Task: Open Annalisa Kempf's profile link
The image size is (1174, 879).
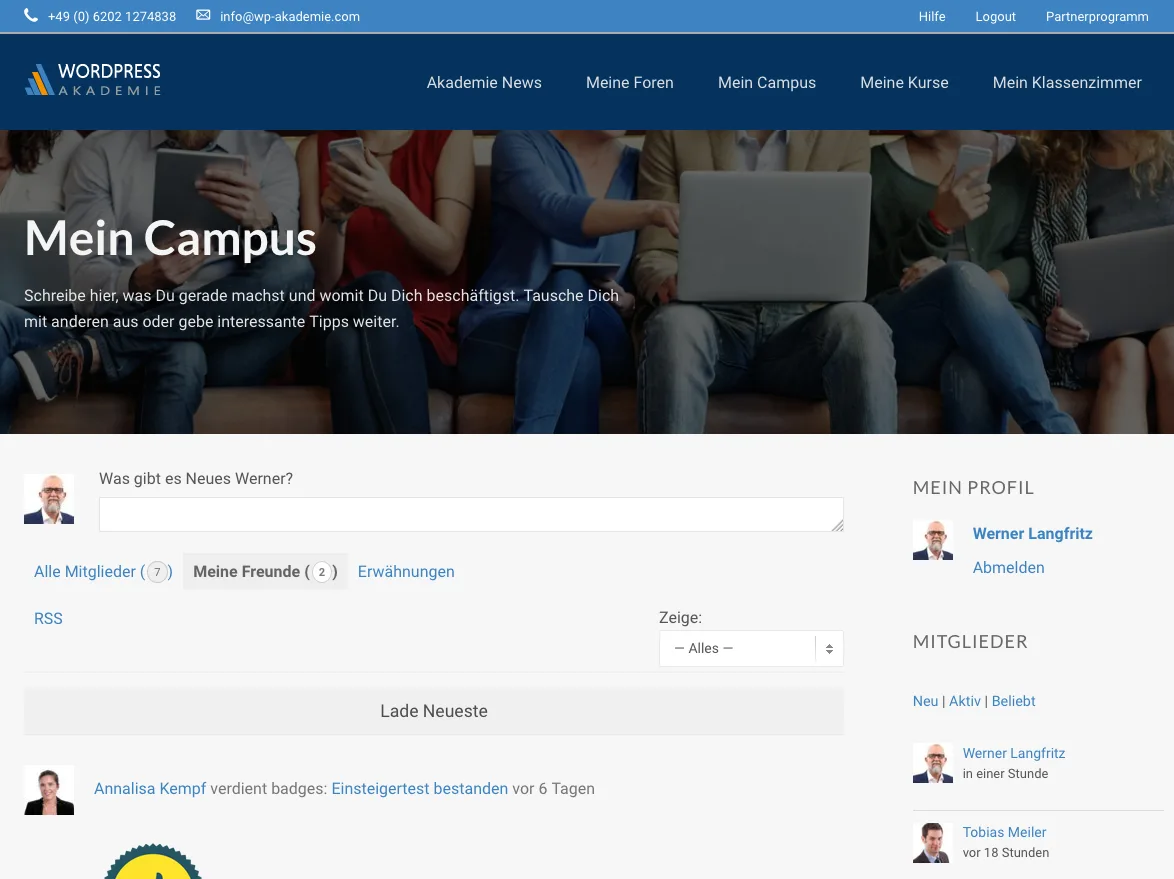Action: click(150, 788)
